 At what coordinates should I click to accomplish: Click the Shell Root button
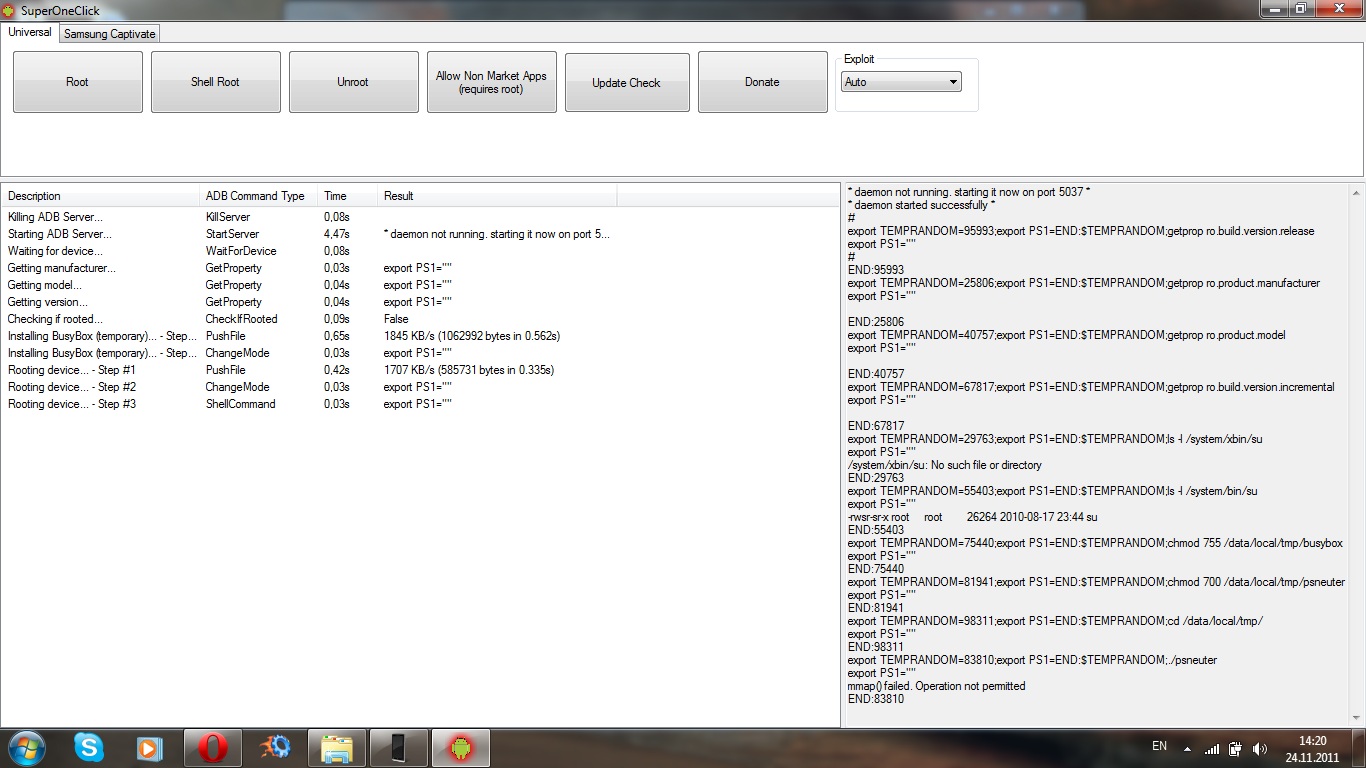pos(215,82)
